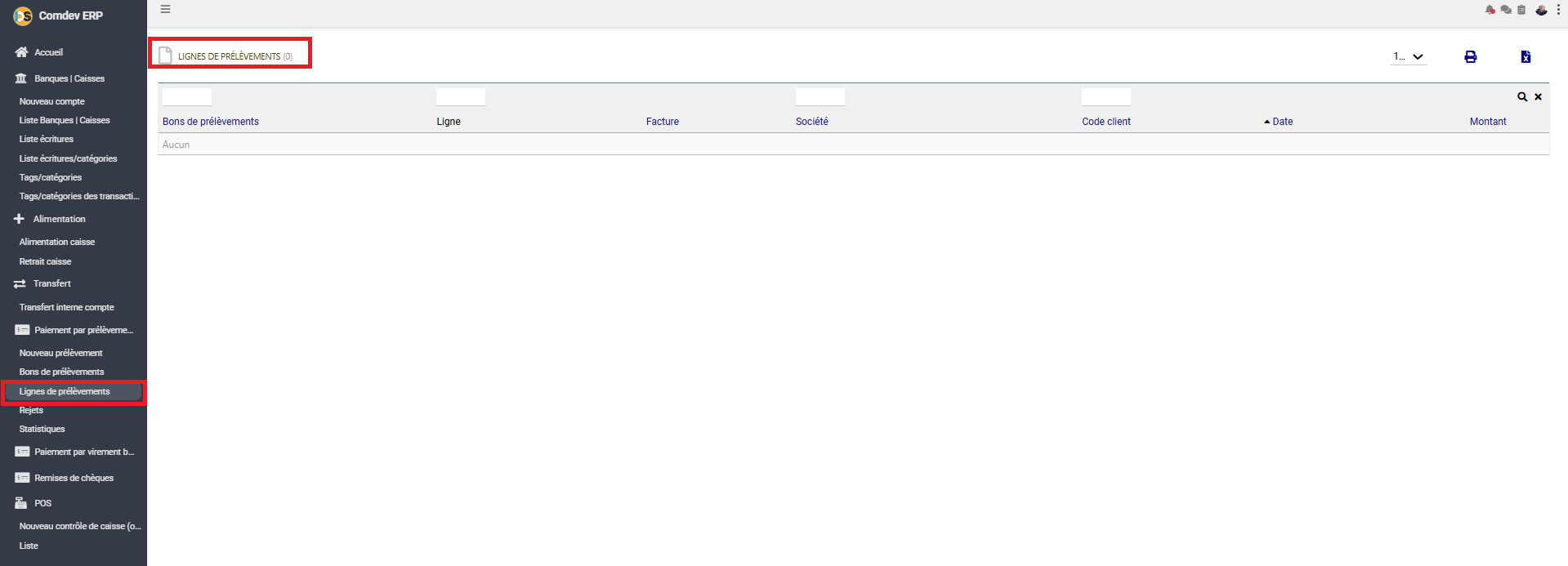
Task: Select Nouveau compte
Action: (52, 101)
